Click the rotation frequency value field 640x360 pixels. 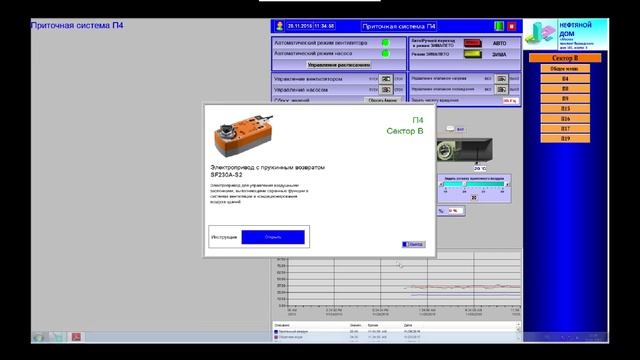point(510,100)
